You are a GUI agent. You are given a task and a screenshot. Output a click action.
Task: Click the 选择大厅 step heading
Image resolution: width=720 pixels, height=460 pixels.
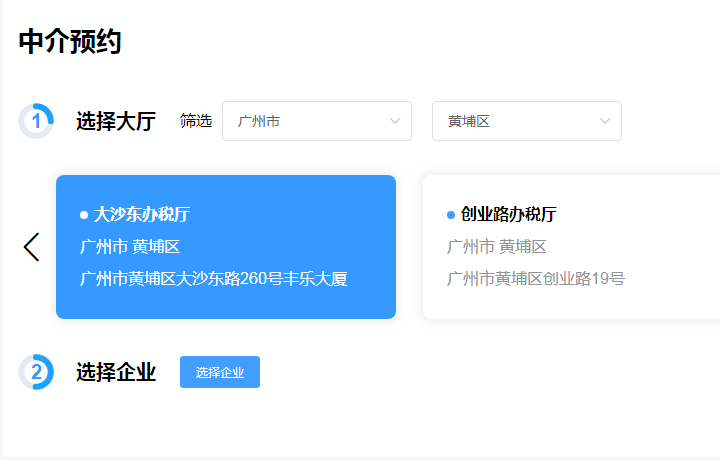tap(116, 121)
